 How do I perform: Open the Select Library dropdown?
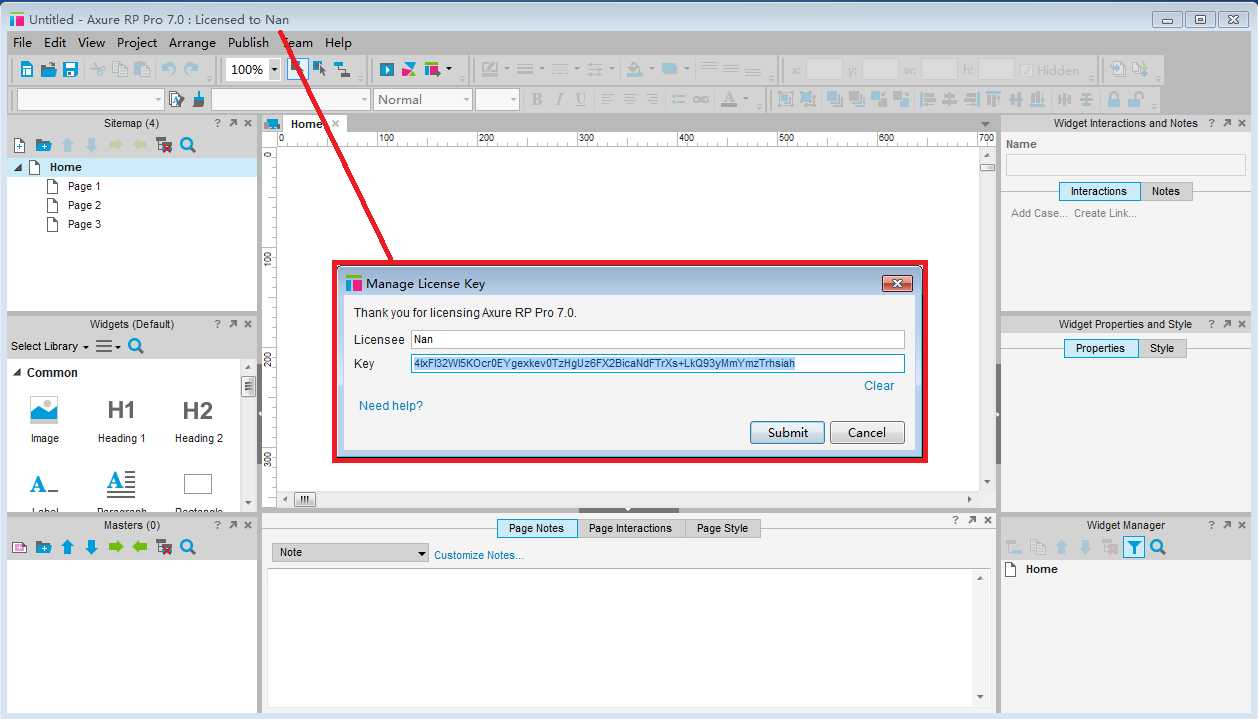[50, 346]
